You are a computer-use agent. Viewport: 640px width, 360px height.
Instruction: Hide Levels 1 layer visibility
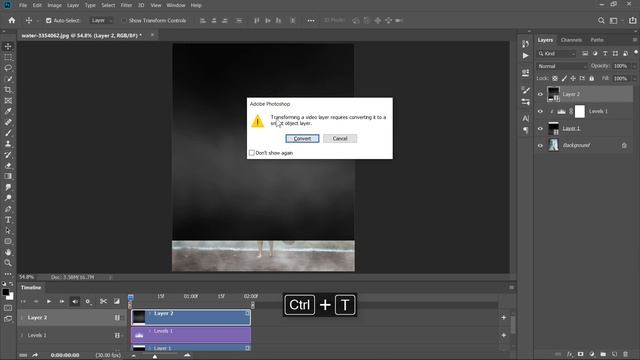[540, 111]
